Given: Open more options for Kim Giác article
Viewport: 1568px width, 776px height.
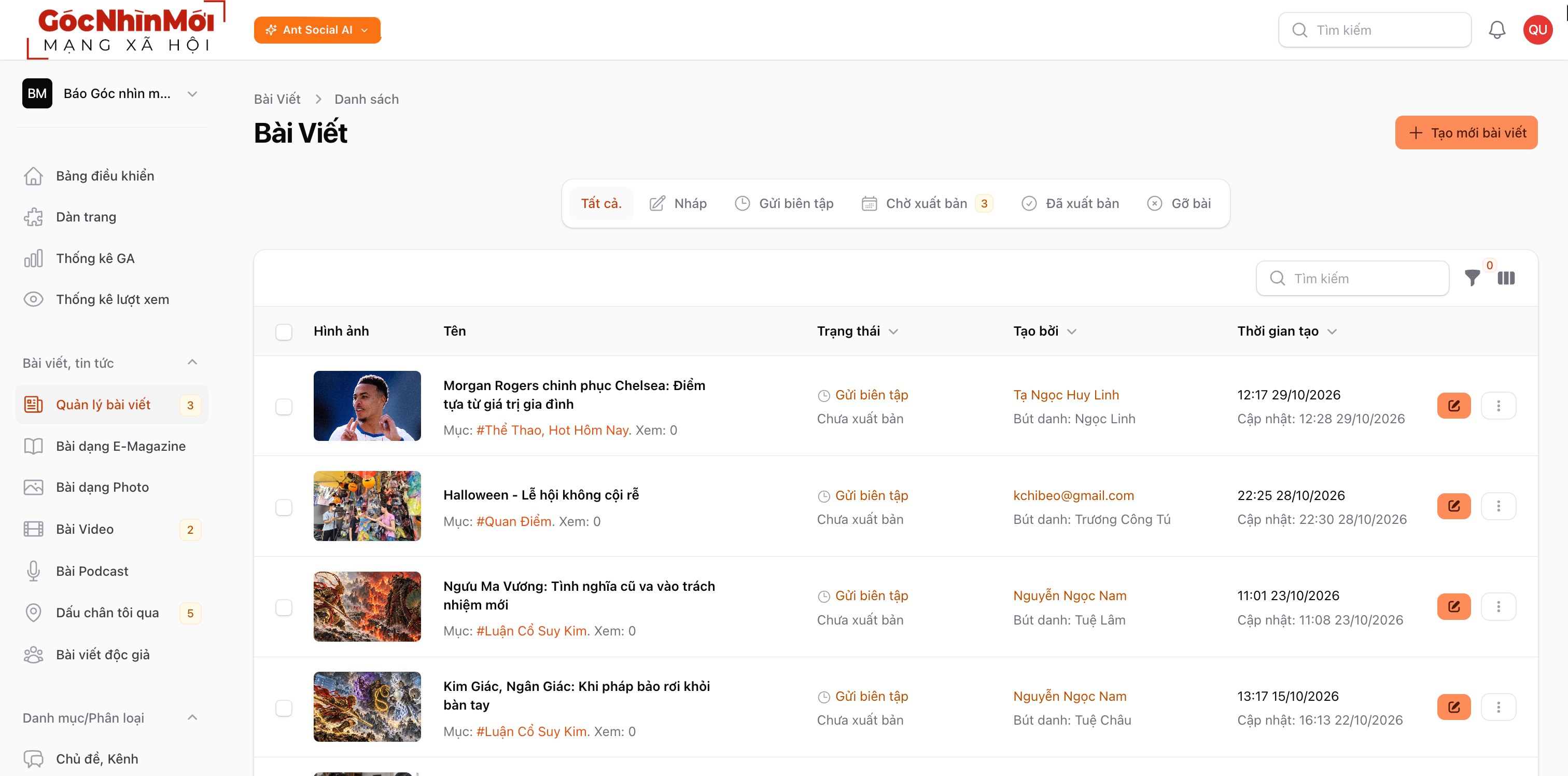Looking at the screenshot, I should 1498,706.
